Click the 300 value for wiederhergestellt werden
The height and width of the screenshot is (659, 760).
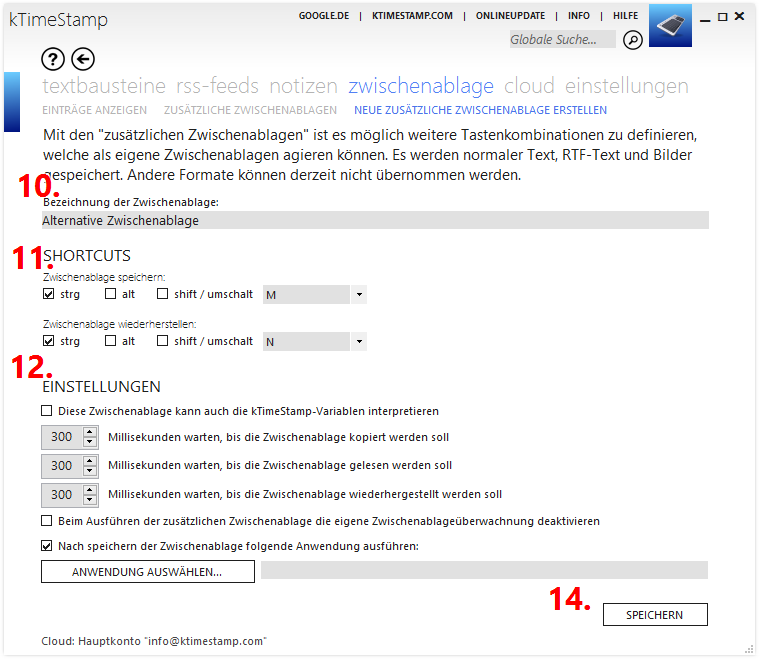62,495
